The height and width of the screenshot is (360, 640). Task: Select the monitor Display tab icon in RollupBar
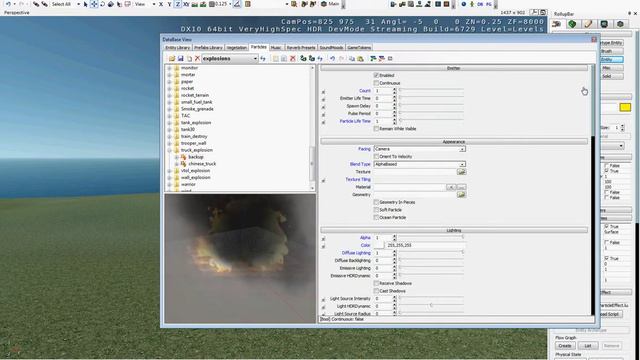click(604, 24)
